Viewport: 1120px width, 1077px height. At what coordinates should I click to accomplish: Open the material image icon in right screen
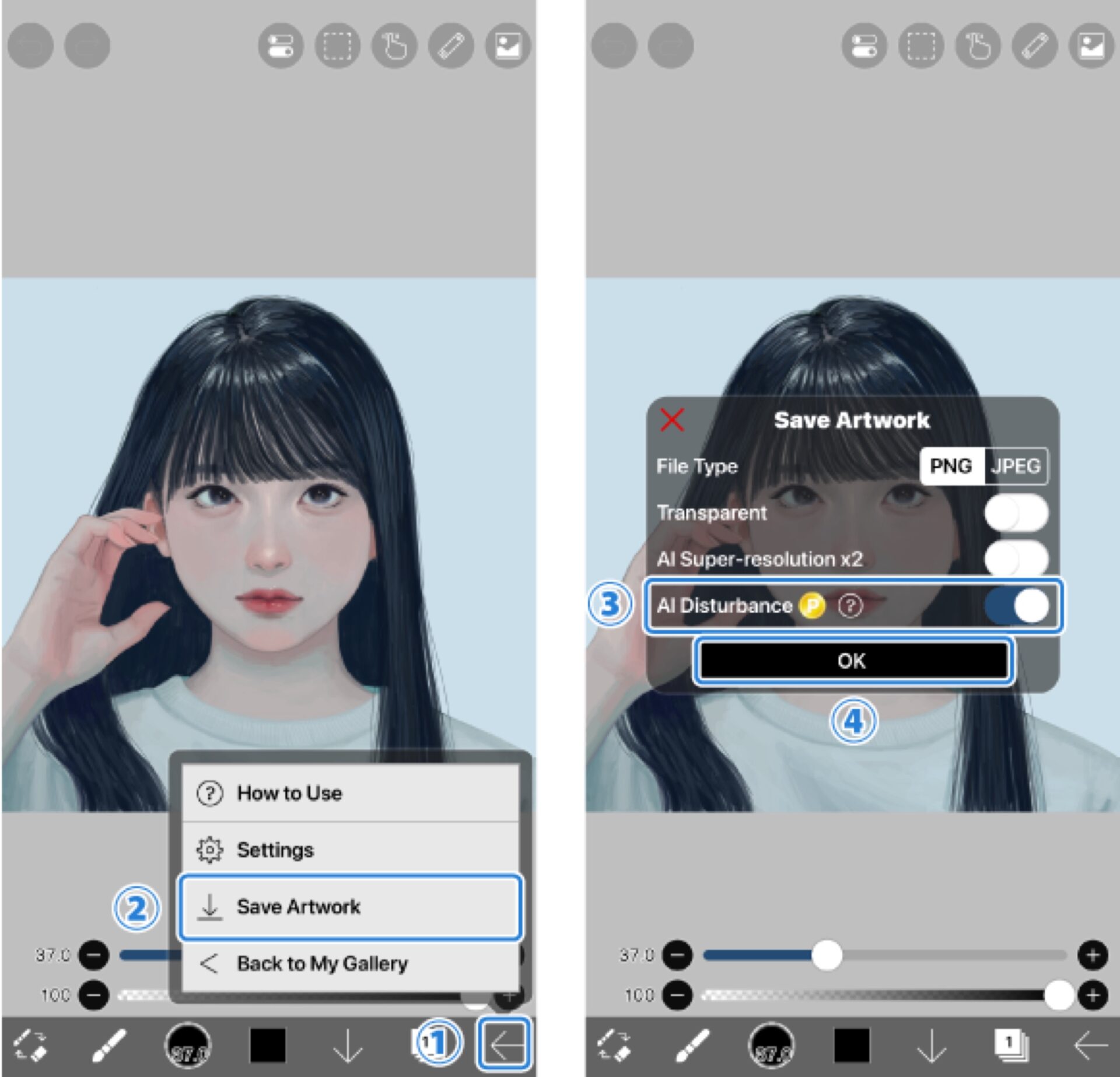click(1091, 45)
